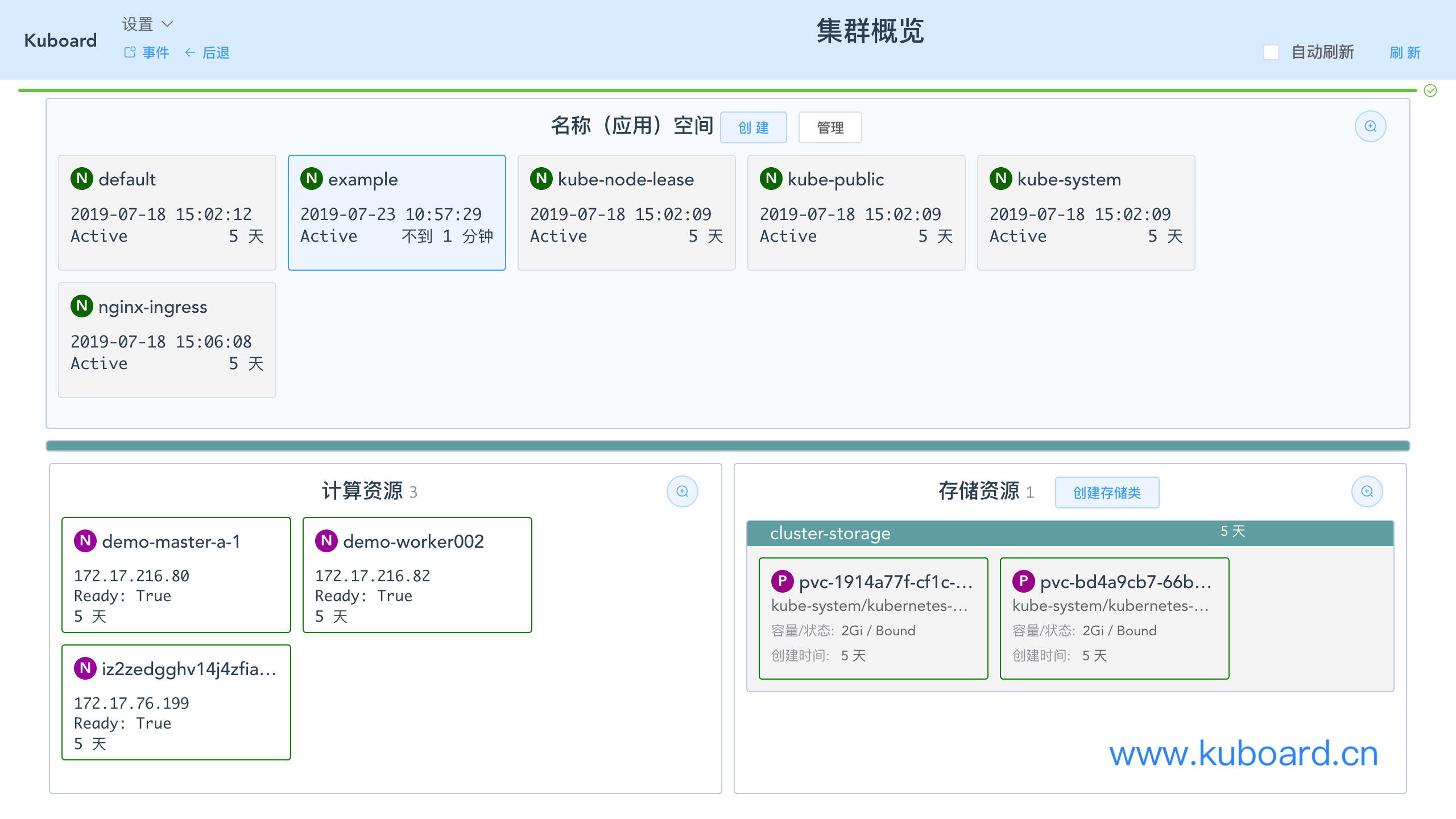Screen dimensions: 1456x819
Task: Click the 管理 namespace button
Action: click(x=830, y=127)
